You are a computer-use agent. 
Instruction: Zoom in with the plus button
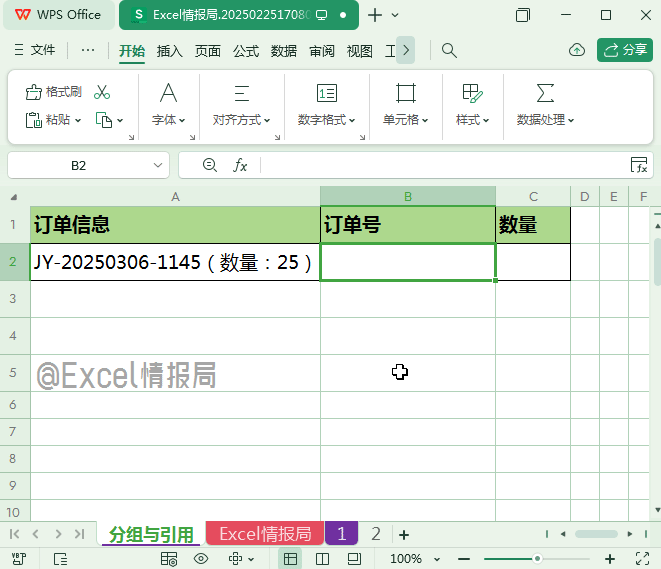610,559
